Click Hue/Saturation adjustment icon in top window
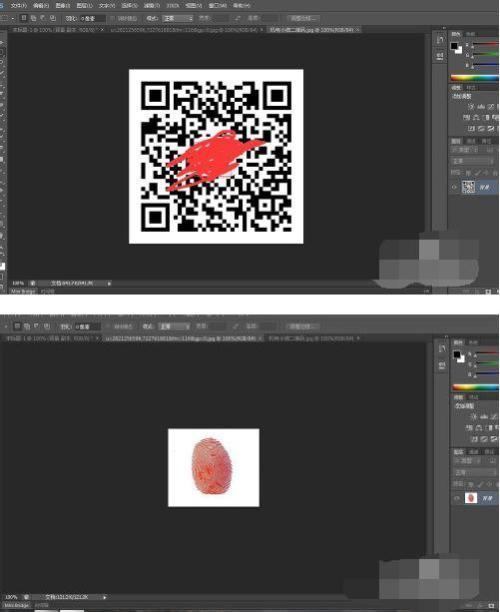 (x=466, y=117)
